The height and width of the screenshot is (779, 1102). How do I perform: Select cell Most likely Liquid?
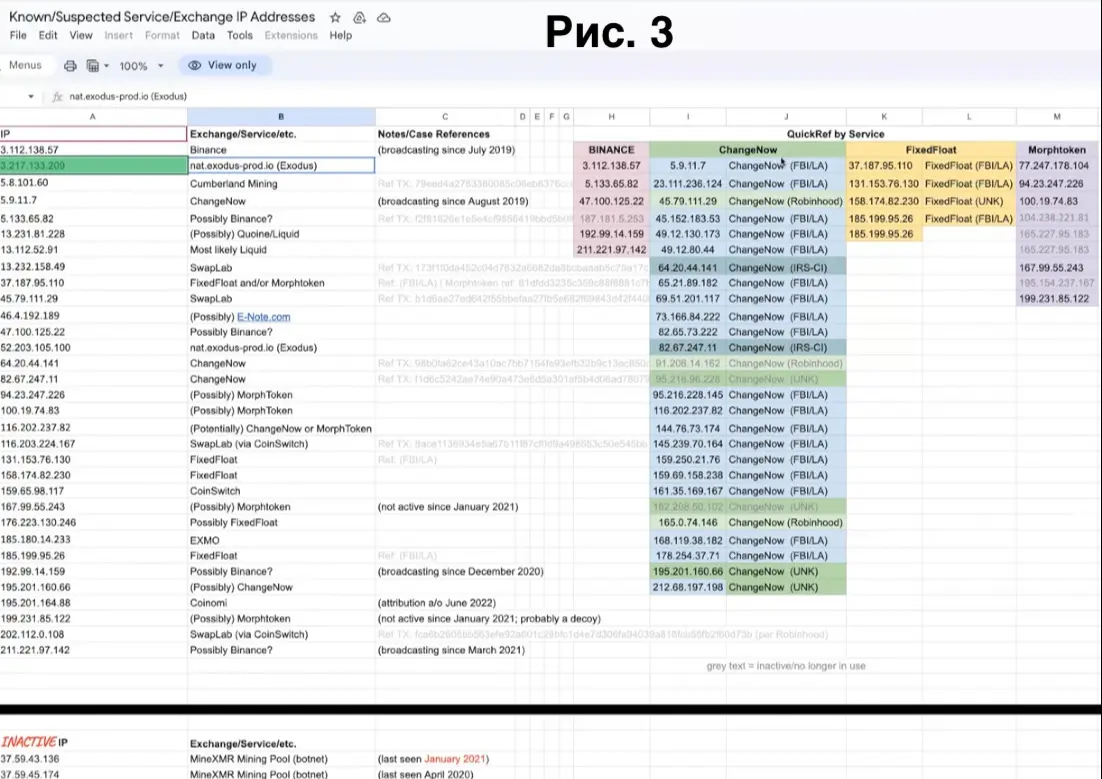click(281, 250)
